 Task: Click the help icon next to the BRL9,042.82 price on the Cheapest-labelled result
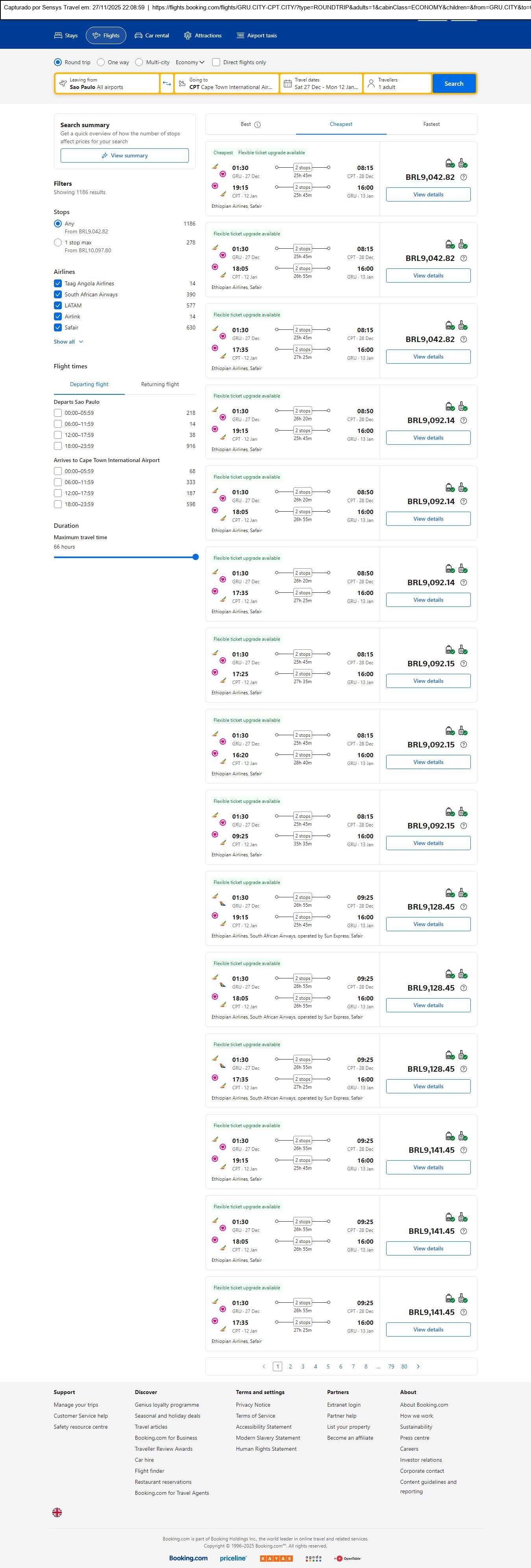click(x=463, y=177)
